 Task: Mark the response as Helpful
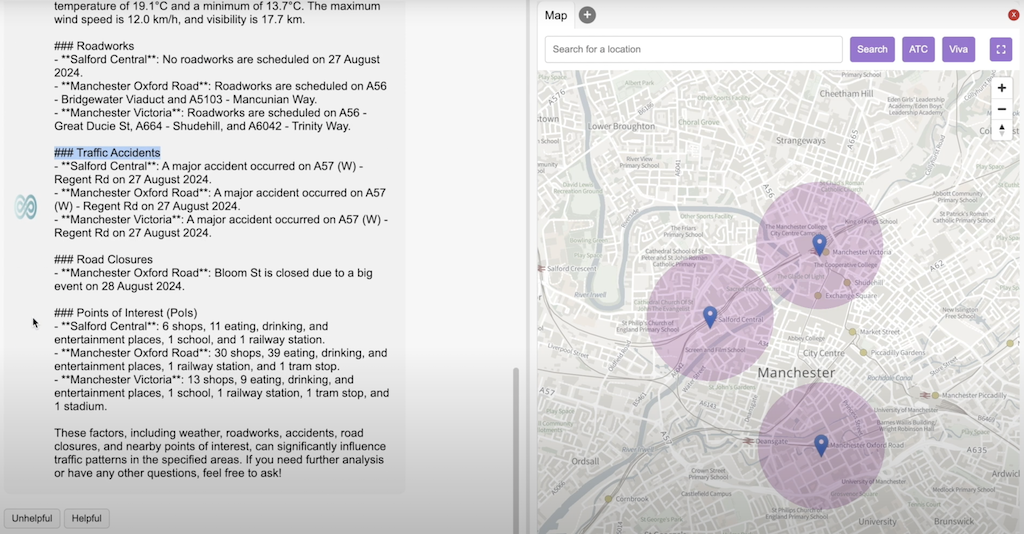tap(86, 518)
